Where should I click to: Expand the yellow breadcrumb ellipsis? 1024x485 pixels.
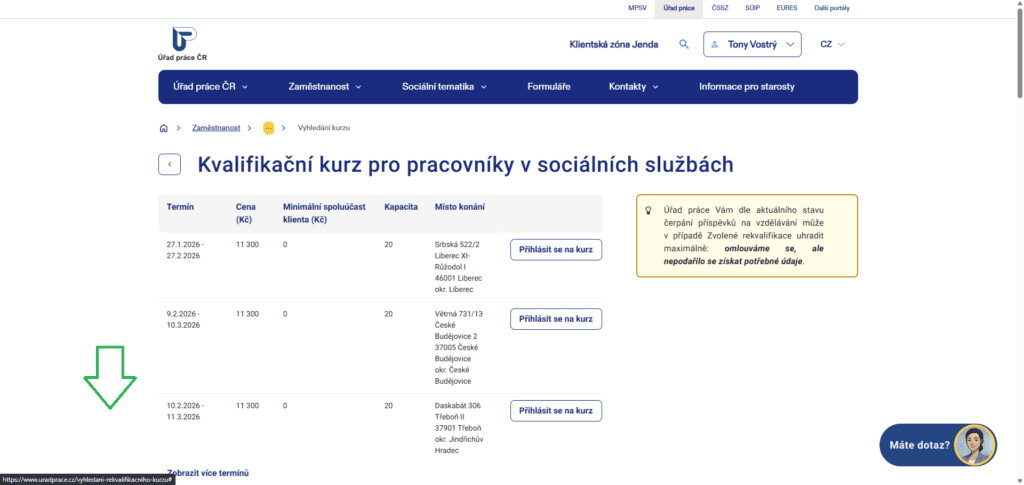point(268,128)
